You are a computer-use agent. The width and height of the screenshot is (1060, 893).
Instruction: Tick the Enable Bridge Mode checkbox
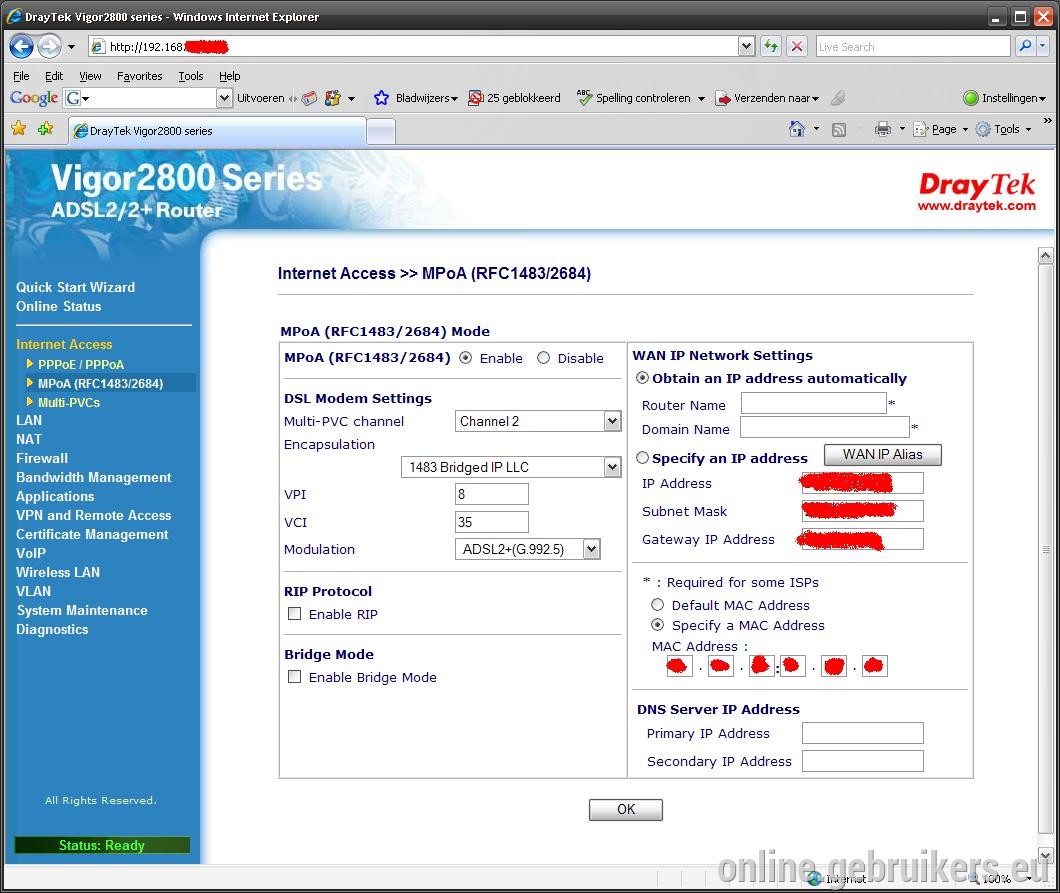pyautogui.click(x=294, y=677)
